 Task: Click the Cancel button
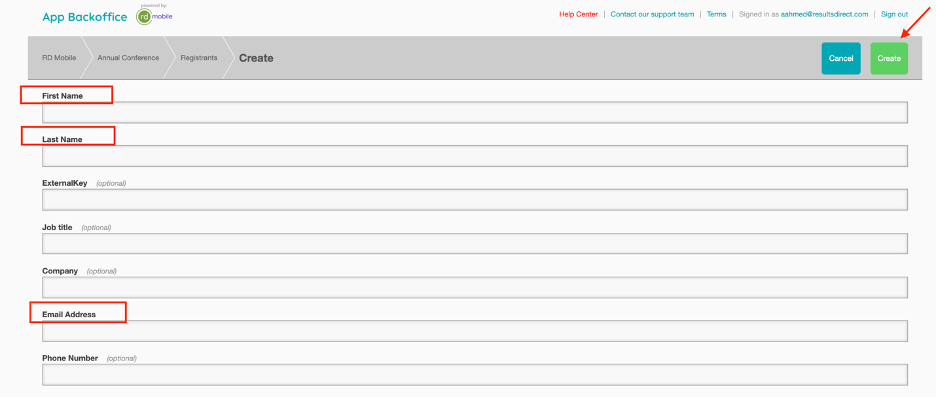[x=840, y=58]
